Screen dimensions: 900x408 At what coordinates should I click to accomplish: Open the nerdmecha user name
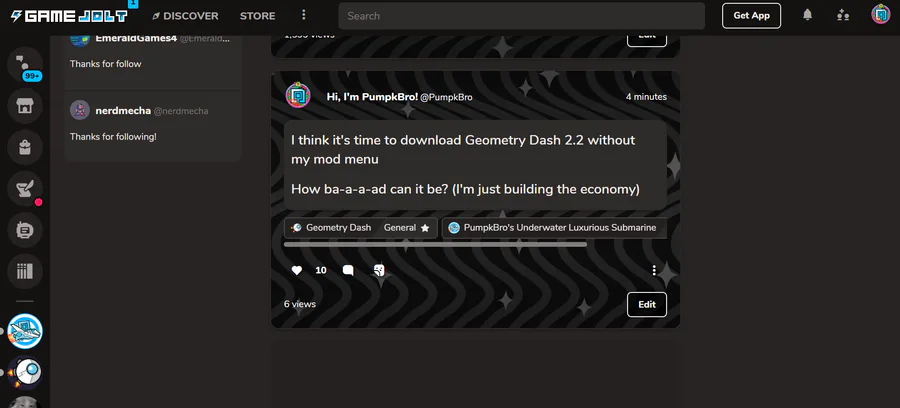pos(123,111)
